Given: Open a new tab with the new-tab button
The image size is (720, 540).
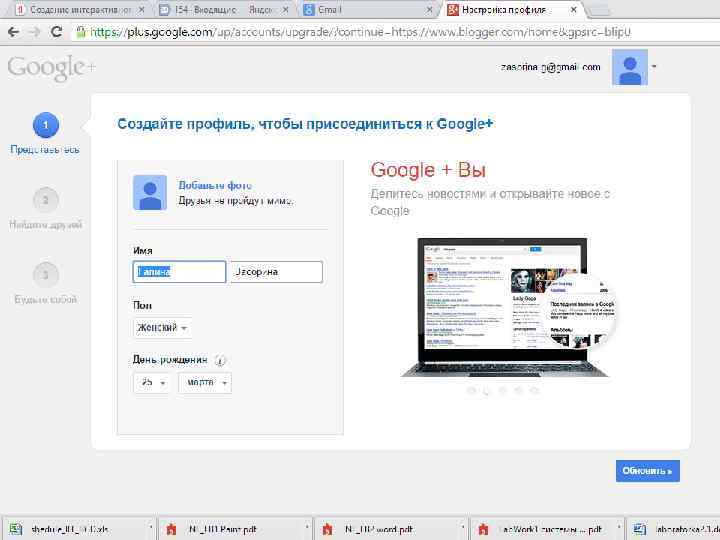Looking at the screenshot, I should coord(598,11).
